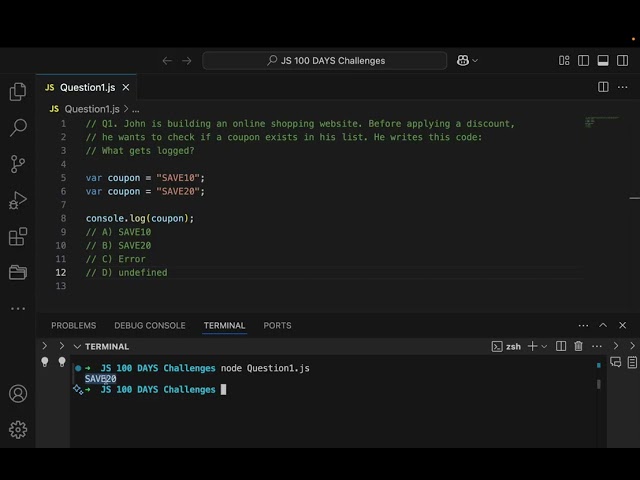Open terminal More Actions ellipsis
The width and height of the screenshot is (640, 480).
click(x=597, y=347)
